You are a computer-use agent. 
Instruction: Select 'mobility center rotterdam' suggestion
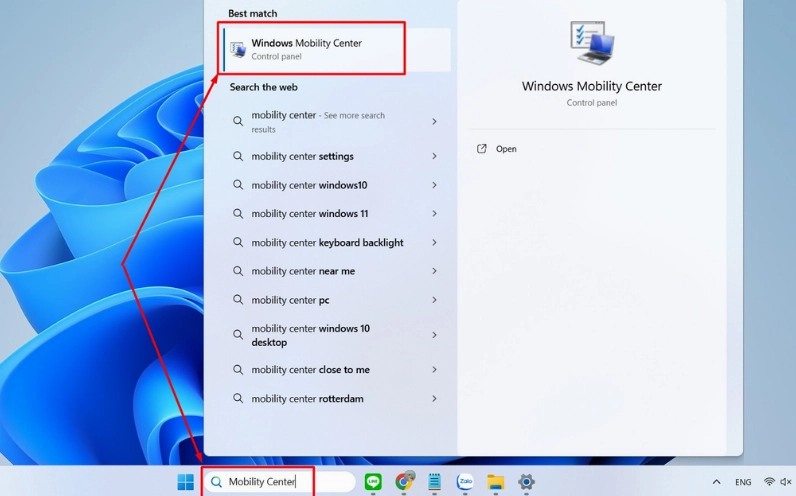(x=336, y=399)
